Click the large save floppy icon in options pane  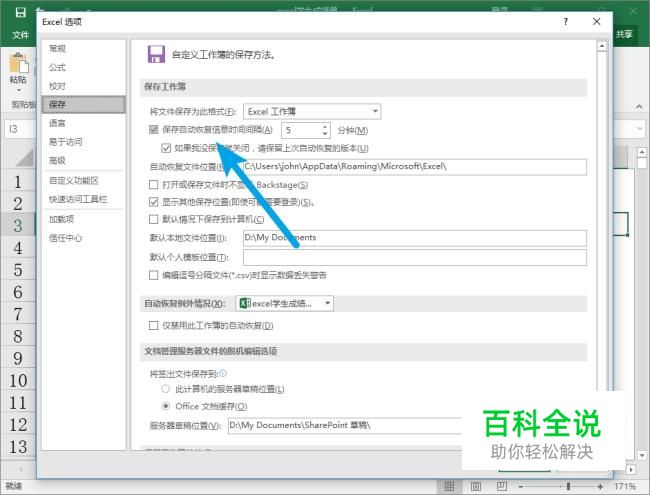click(156, 54)
